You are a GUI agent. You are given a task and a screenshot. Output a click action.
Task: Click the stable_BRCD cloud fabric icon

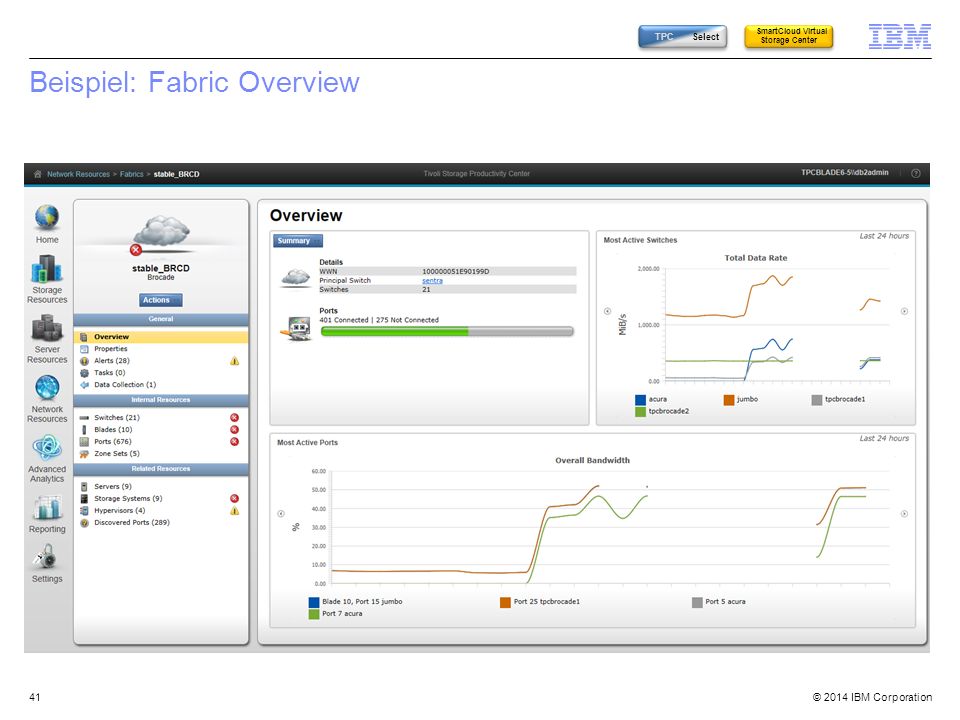tap(162, 232)
